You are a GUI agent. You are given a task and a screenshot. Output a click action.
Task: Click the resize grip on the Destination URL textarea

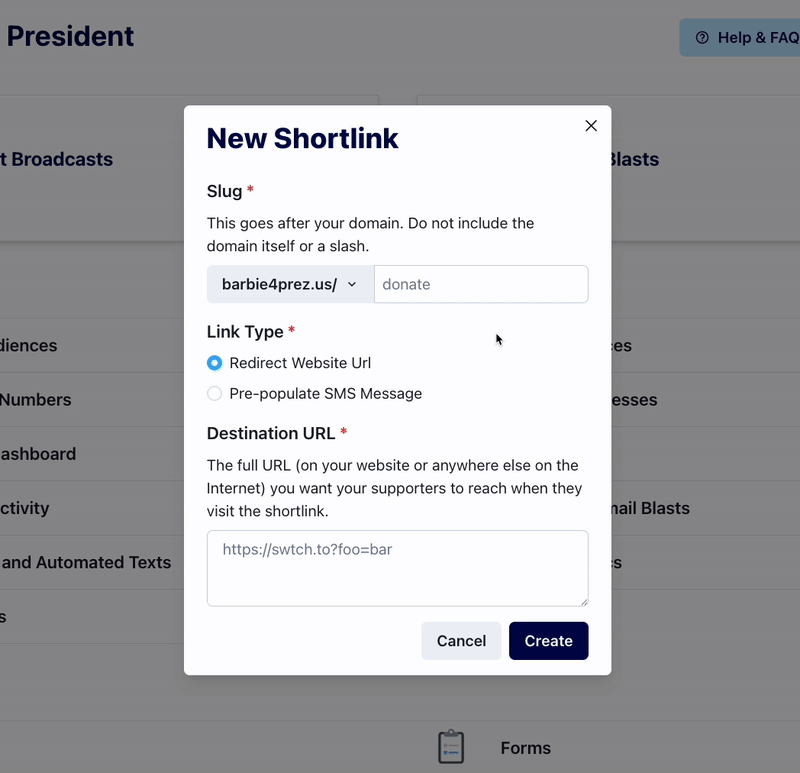[x=583, y=599]
